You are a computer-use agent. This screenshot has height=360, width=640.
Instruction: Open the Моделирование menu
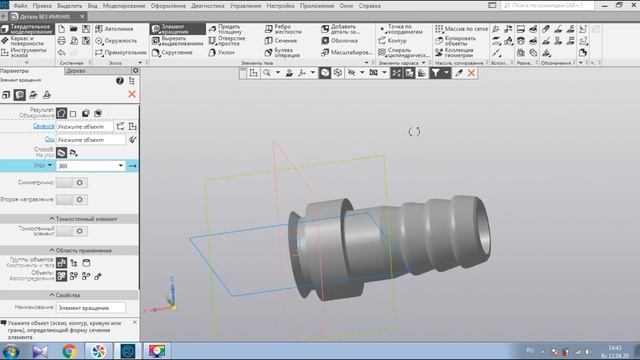(124, 6)
